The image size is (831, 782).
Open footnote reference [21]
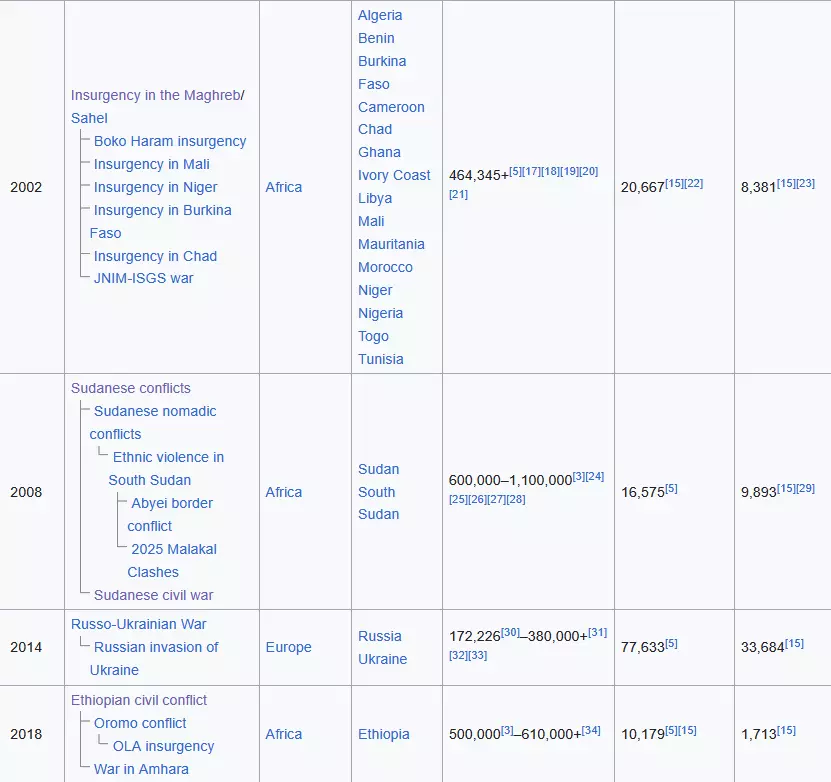[x=458, y=194]
